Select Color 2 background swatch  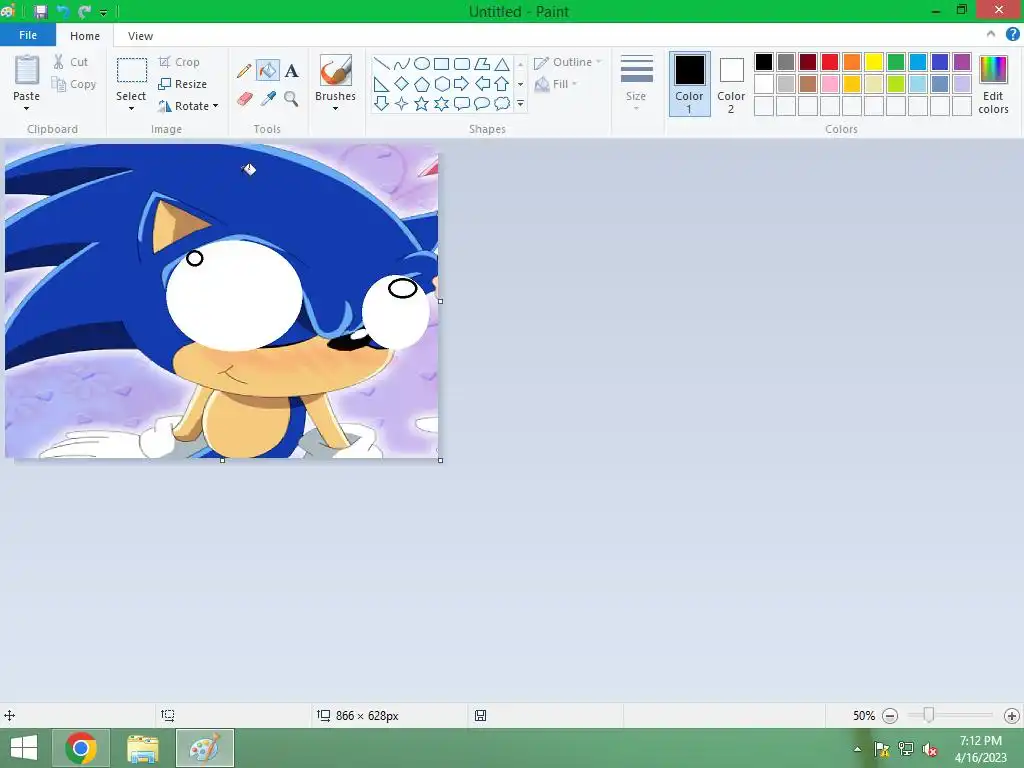731,84
